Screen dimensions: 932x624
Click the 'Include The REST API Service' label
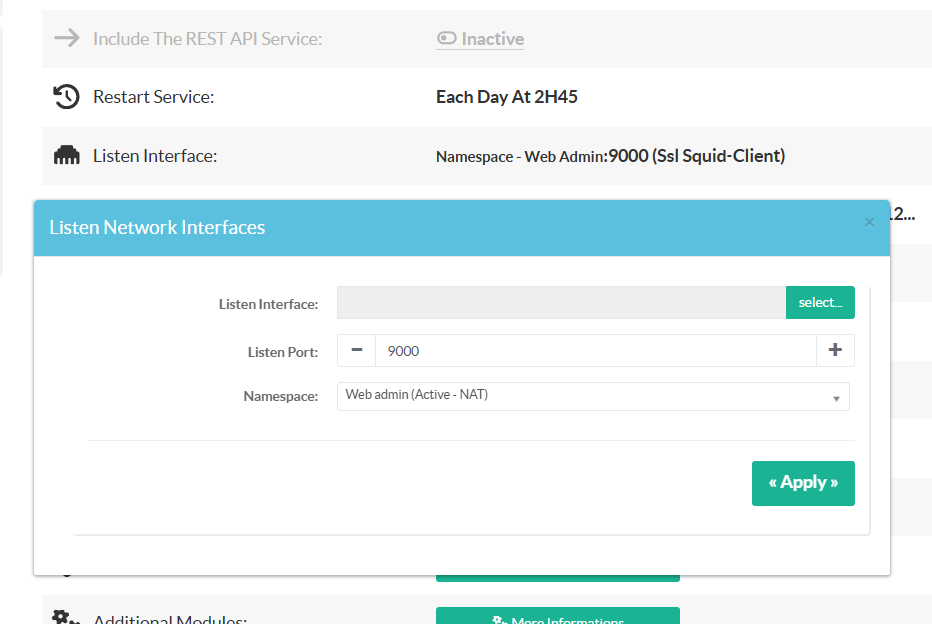(x=207, y=39)
